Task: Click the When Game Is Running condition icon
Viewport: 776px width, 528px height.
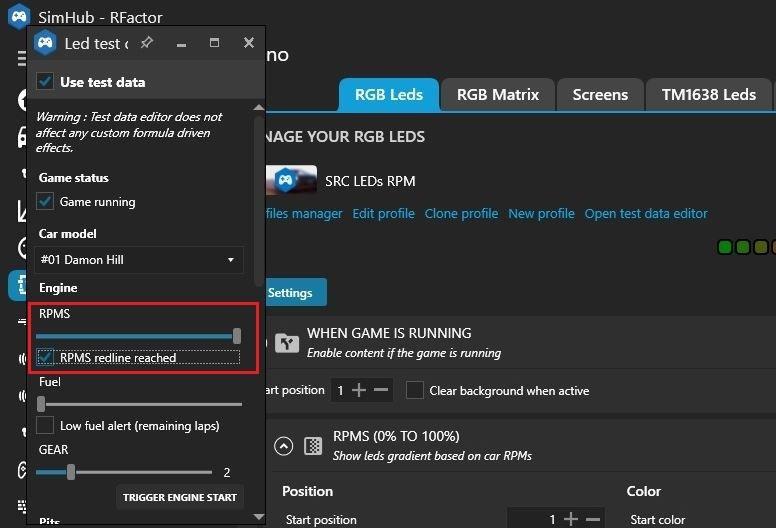Action: click(287, 342)
